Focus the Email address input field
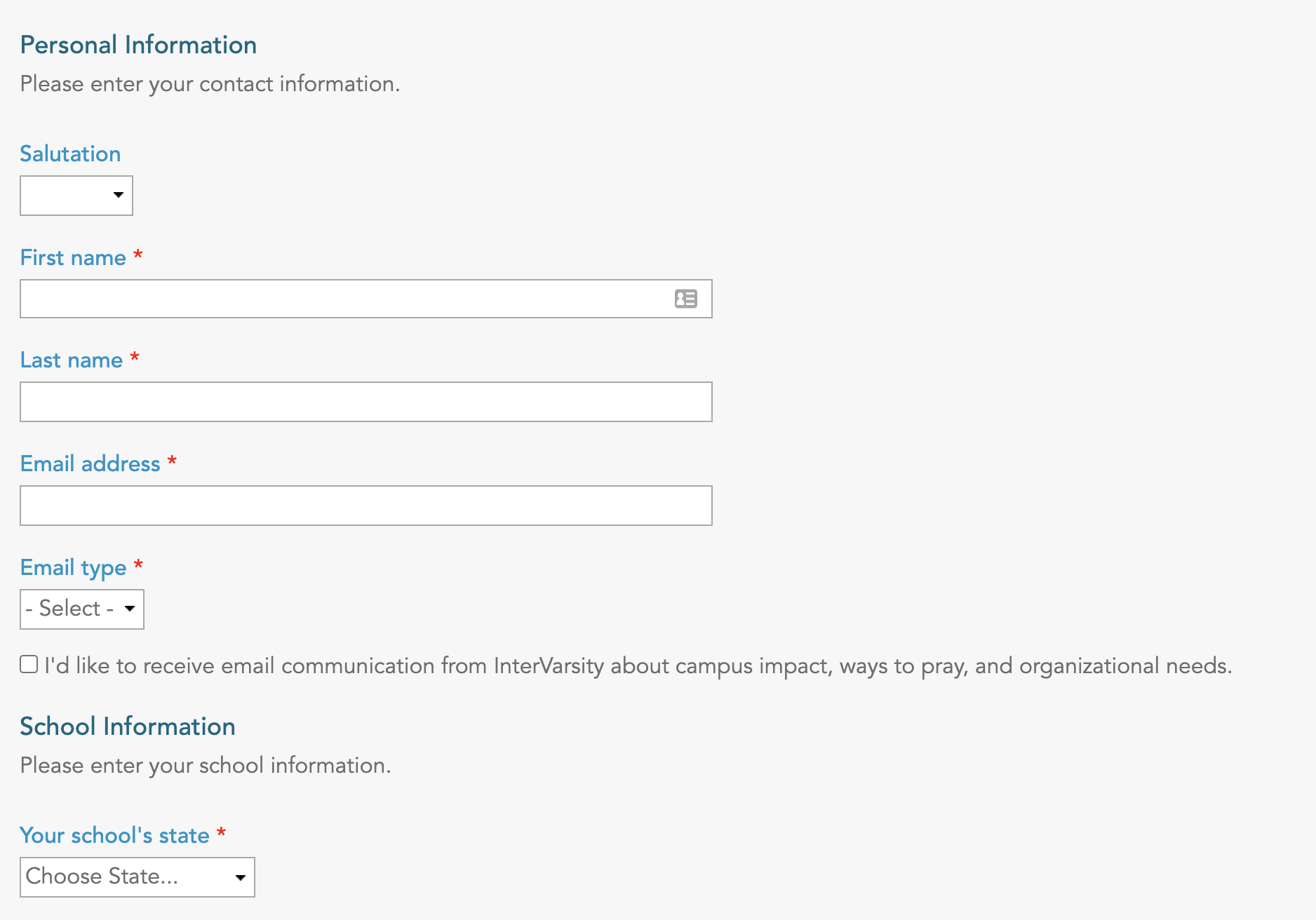Viewport: 1316px width, 920px height. point(366,506)
